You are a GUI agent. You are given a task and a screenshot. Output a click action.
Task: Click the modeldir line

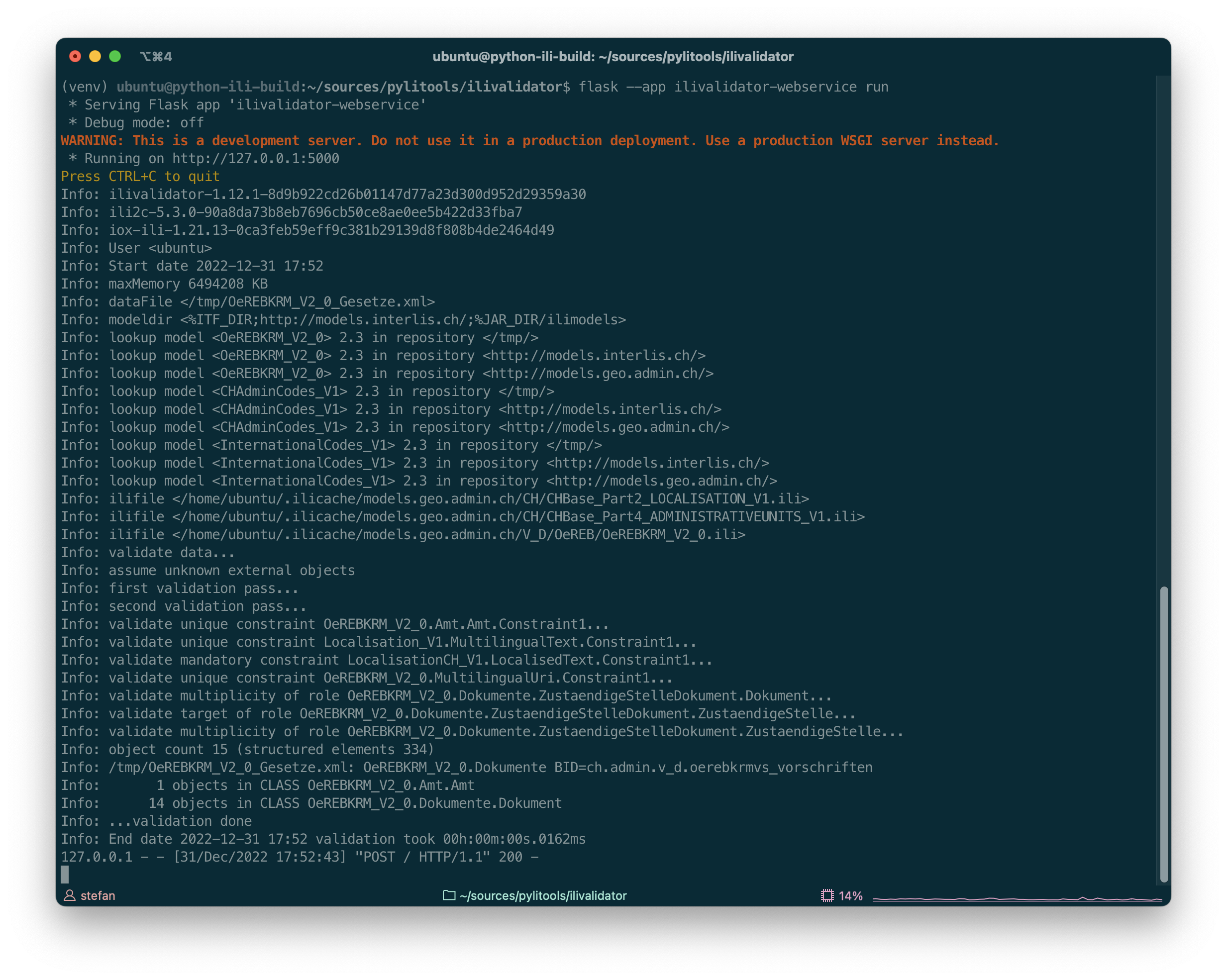point(343,320)
